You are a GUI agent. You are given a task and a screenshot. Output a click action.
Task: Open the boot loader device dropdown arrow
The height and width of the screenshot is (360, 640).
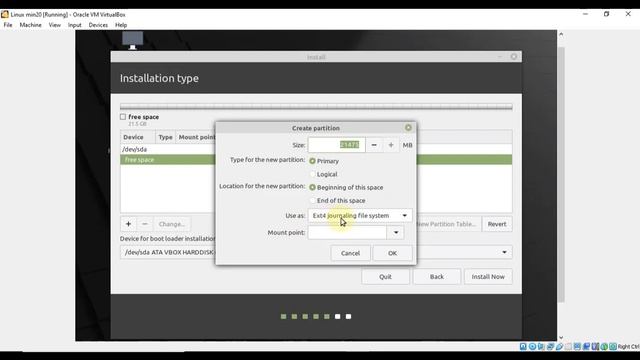click(x=504, y=252)
